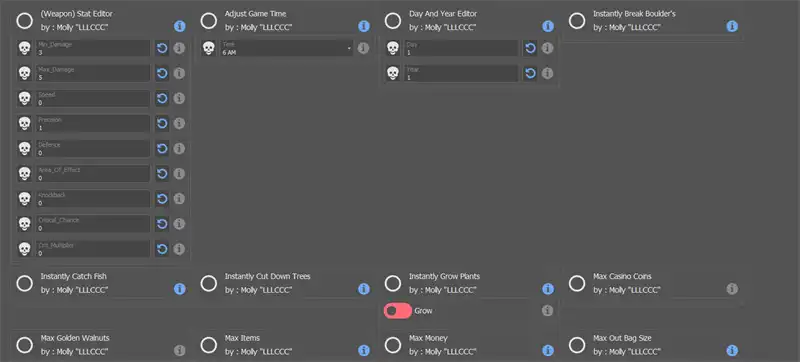Image resolution: width=800 pixels, height=362 pixels.
Task: Reset the Crit_Multiplier value
Action: click(x=162, y=249)
